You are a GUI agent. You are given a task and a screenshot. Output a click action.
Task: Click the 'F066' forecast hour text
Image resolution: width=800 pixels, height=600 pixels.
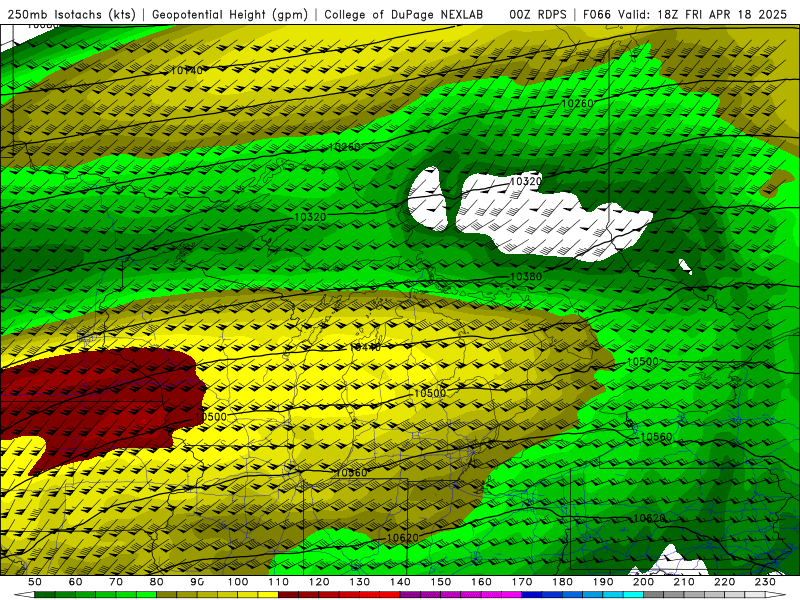point(596,15)
